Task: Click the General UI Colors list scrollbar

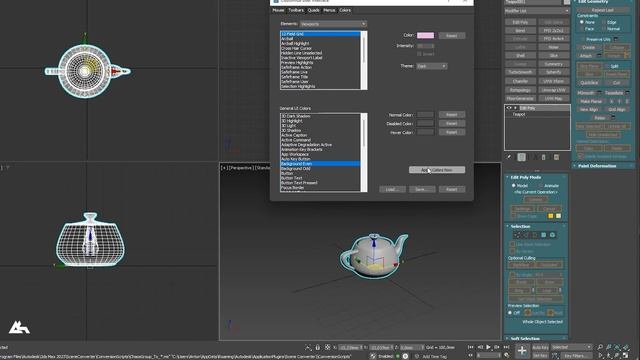Action: pyautogui.click(x=364, y=152)
